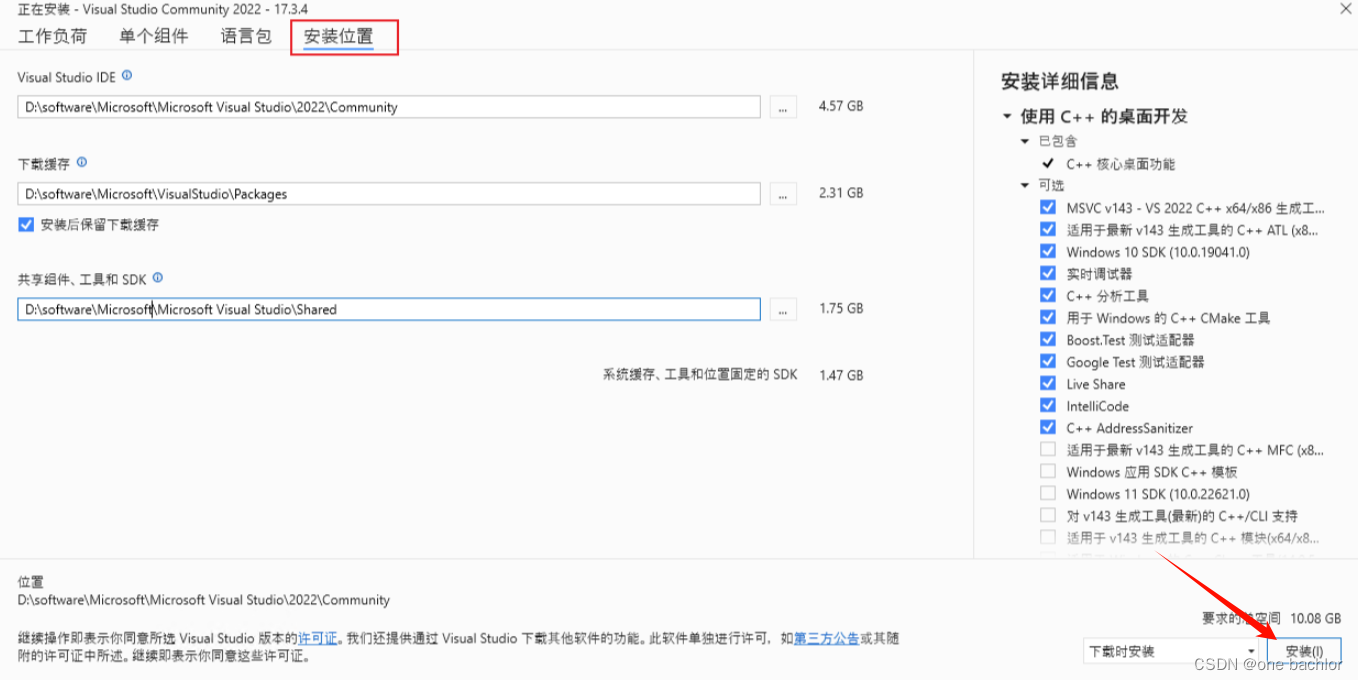Enable C++ MFC for v143 build tools

coord(1047,450)
